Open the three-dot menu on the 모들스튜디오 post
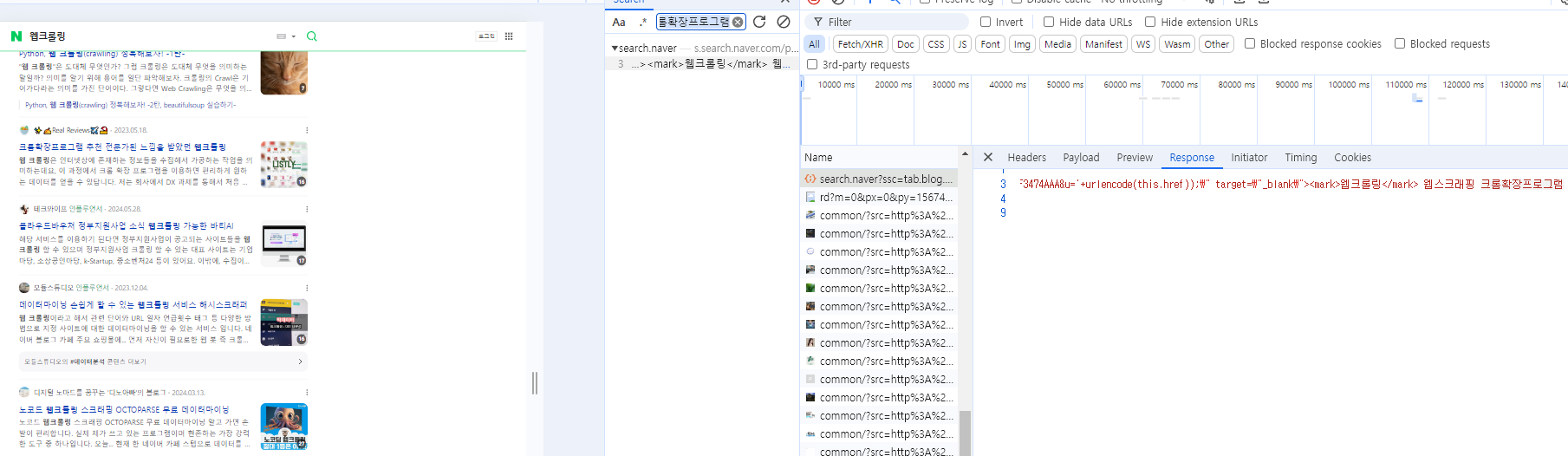Screen dimensions: 1568x456 point(307,288)
